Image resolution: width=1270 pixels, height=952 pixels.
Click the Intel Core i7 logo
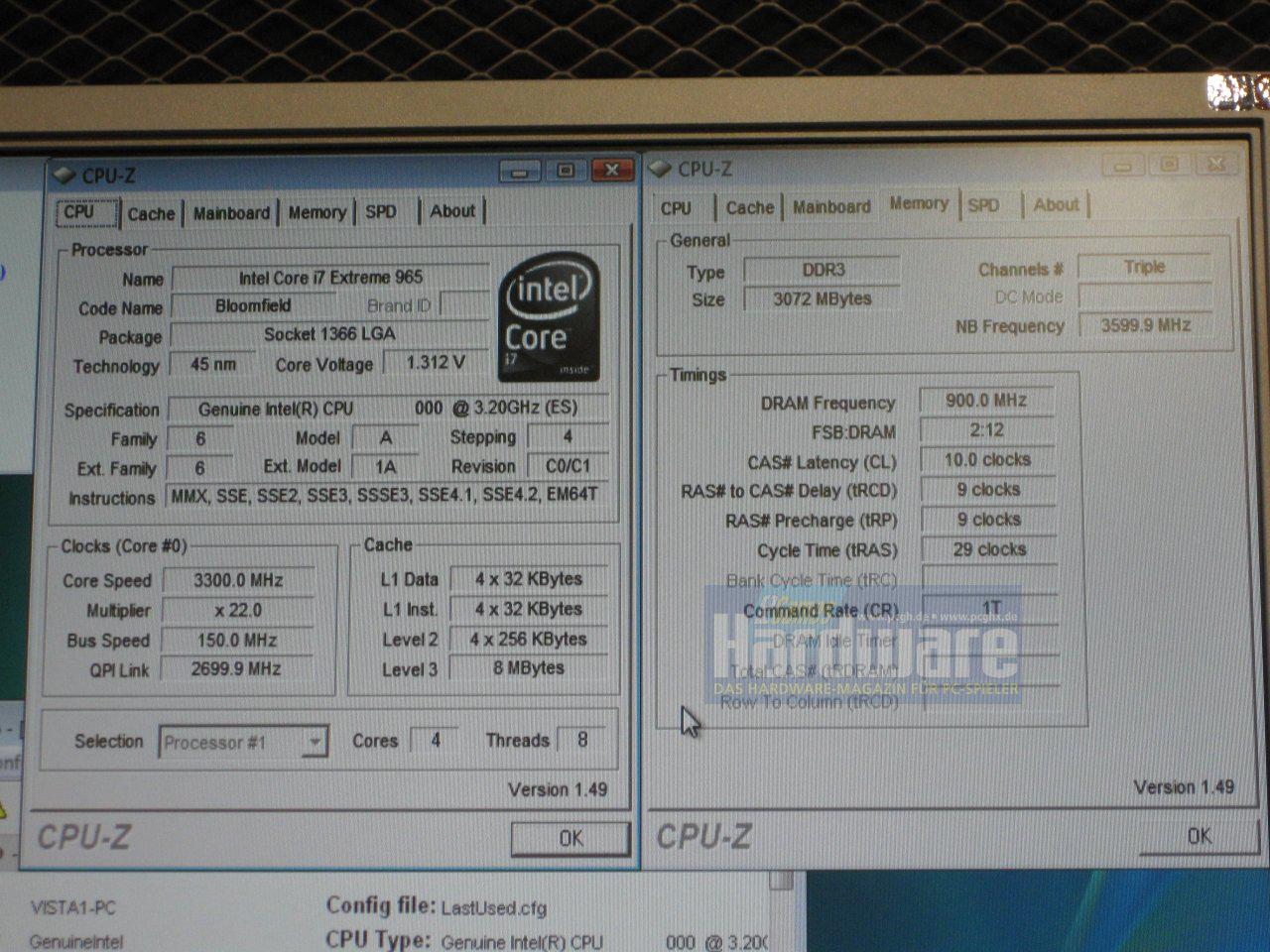click(548, 318)
